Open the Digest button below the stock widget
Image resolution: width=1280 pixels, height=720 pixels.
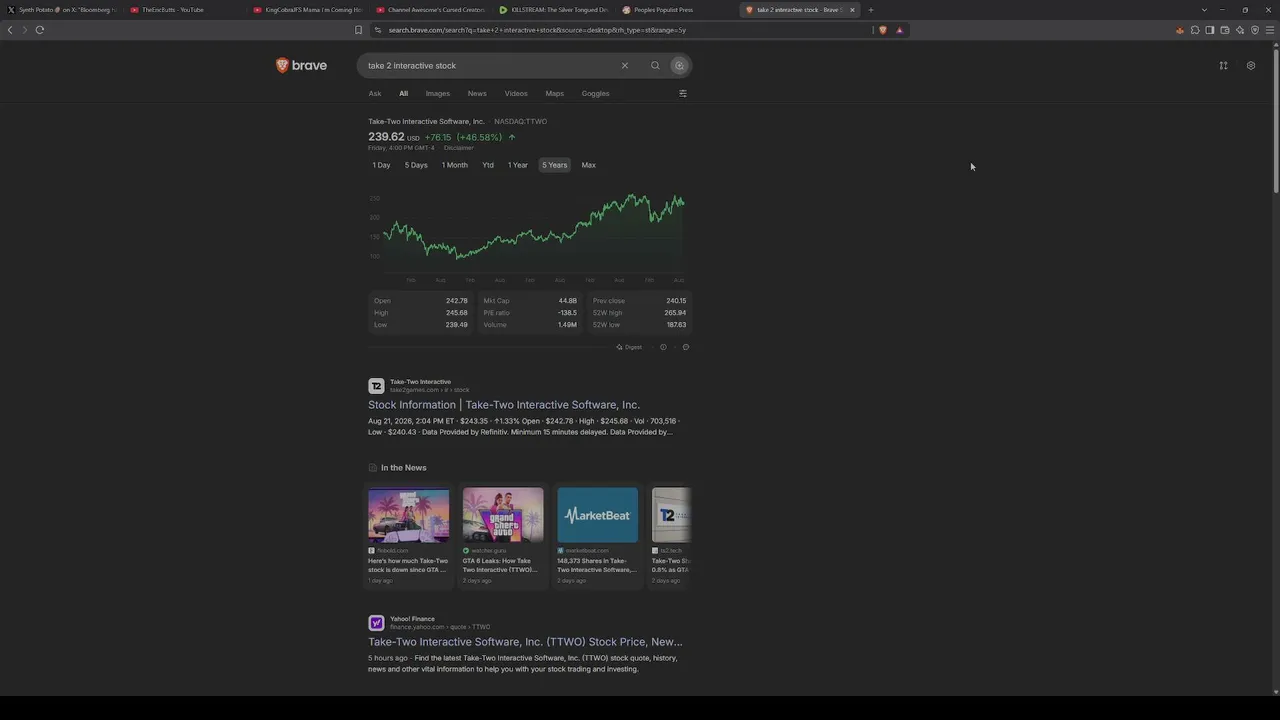629,347
